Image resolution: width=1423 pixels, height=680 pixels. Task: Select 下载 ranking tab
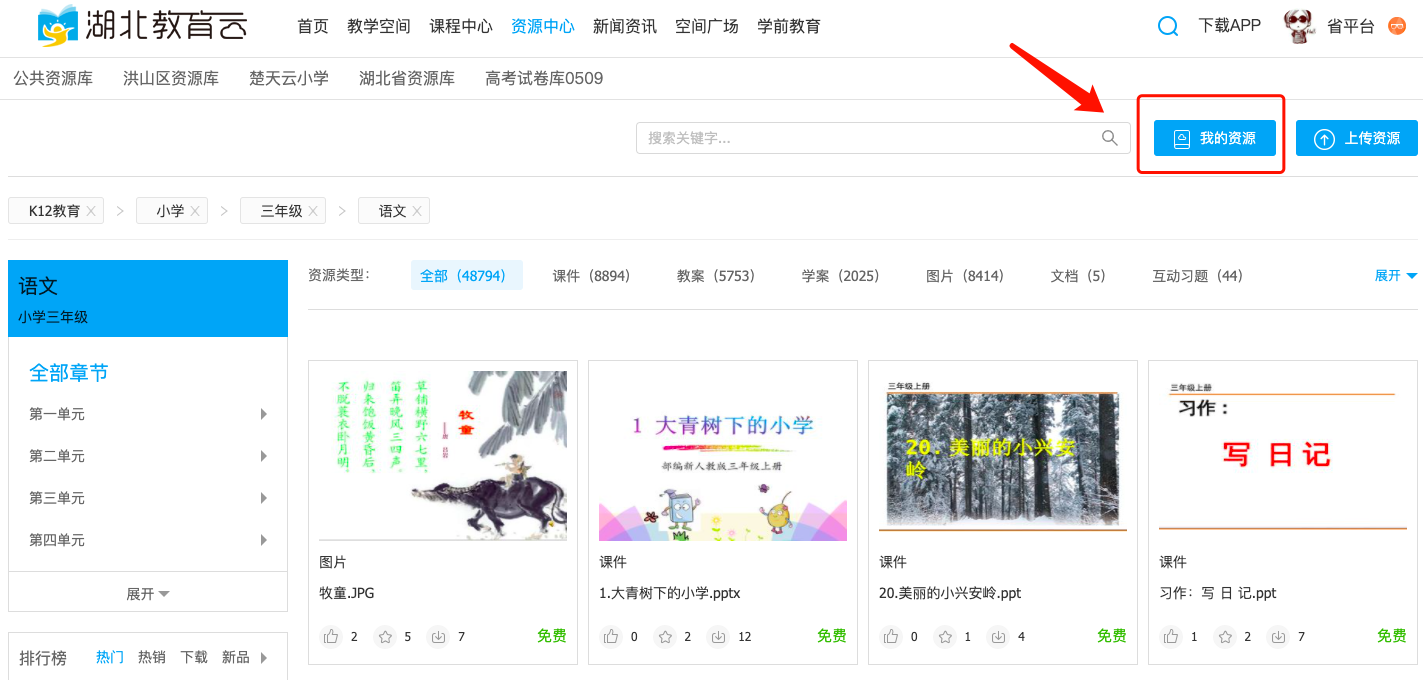click(194, 657)
